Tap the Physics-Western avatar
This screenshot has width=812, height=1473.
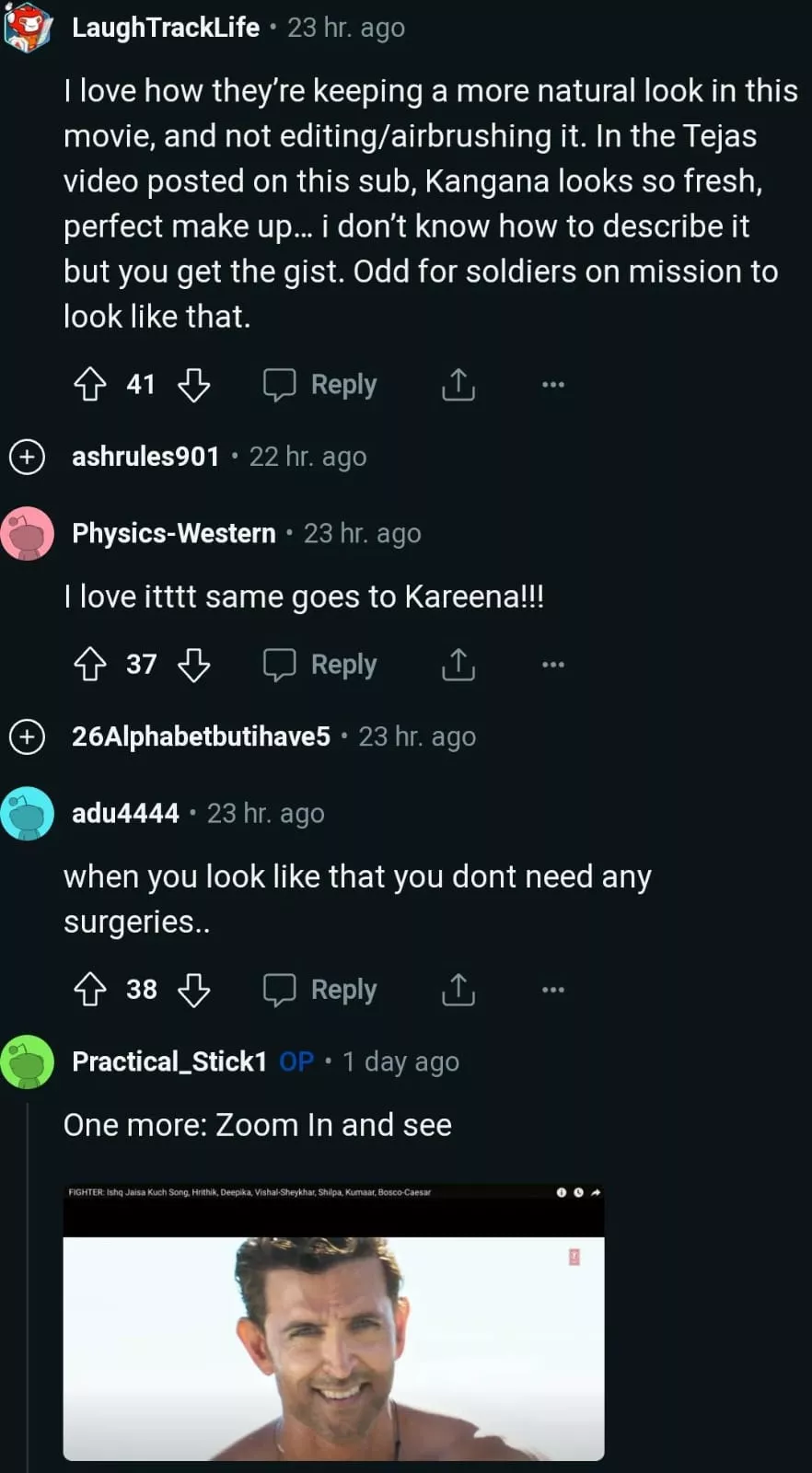pyautogui.click(x=28, y=533)
